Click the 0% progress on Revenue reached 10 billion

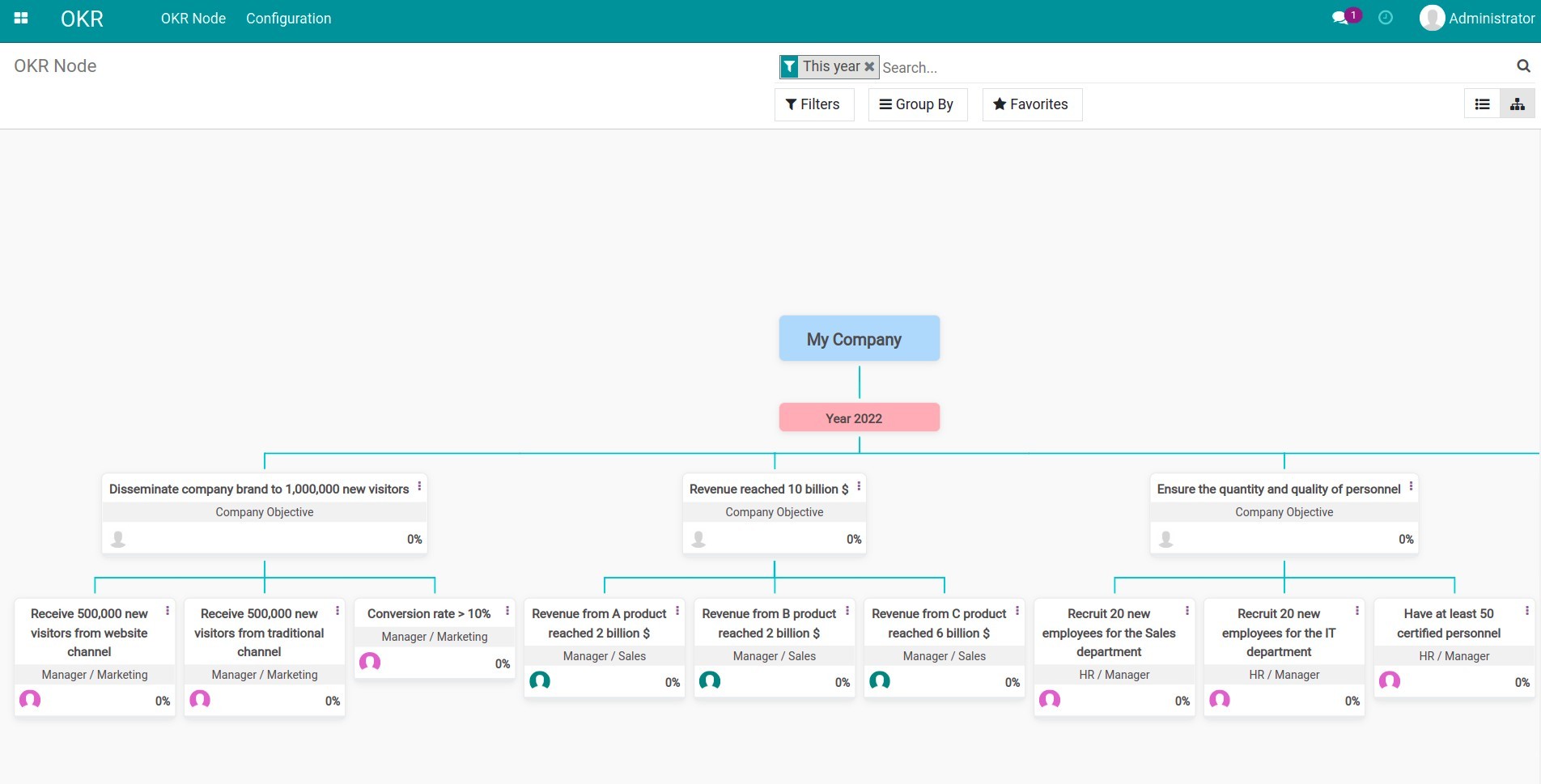tap(853, 539)
